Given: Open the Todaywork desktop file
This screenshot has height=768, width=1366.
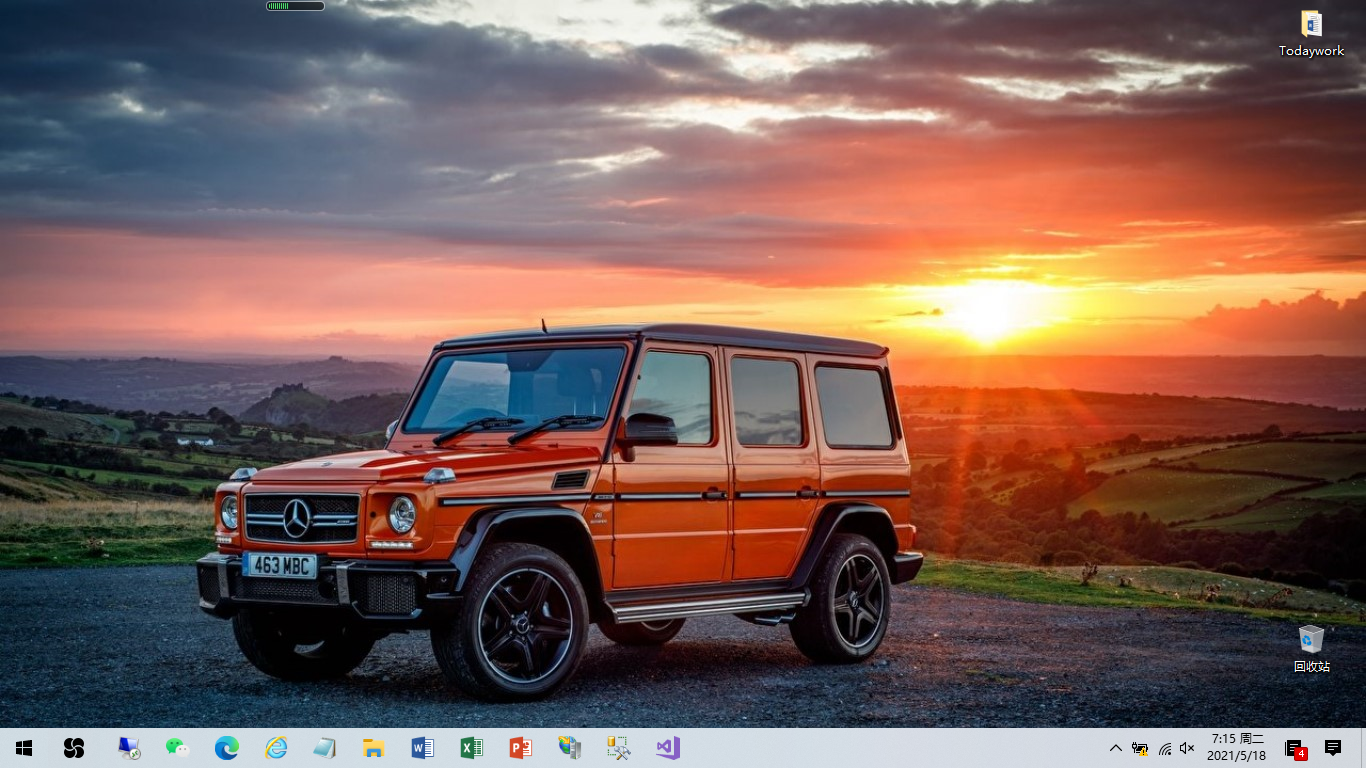Looking at the screenshot, I should tap(1311, 33).
